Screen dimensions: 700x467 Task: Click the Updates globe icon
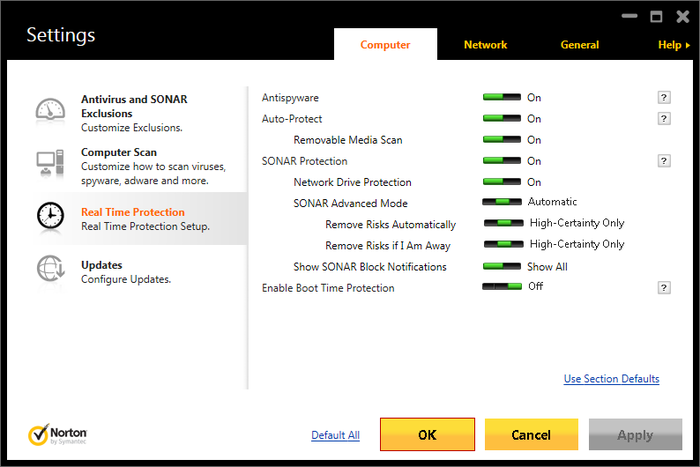coord(50,270)
